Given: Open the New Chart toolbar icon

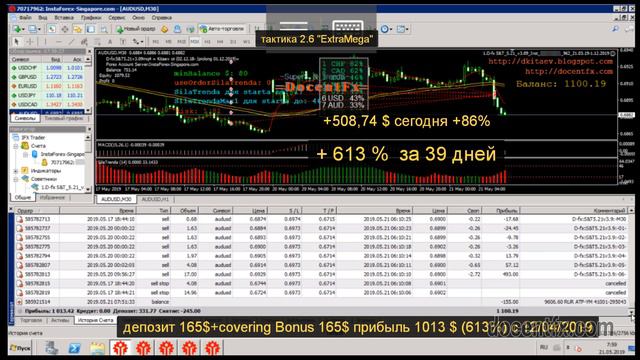Looking at the screenshot, I should coord(16,29).
